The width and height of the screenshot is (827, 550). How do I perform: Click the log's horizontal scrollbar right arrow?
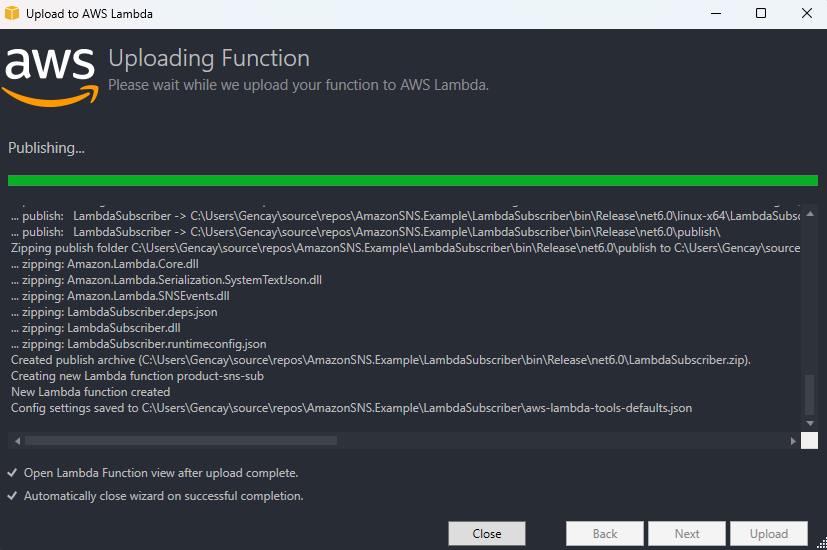794,440
